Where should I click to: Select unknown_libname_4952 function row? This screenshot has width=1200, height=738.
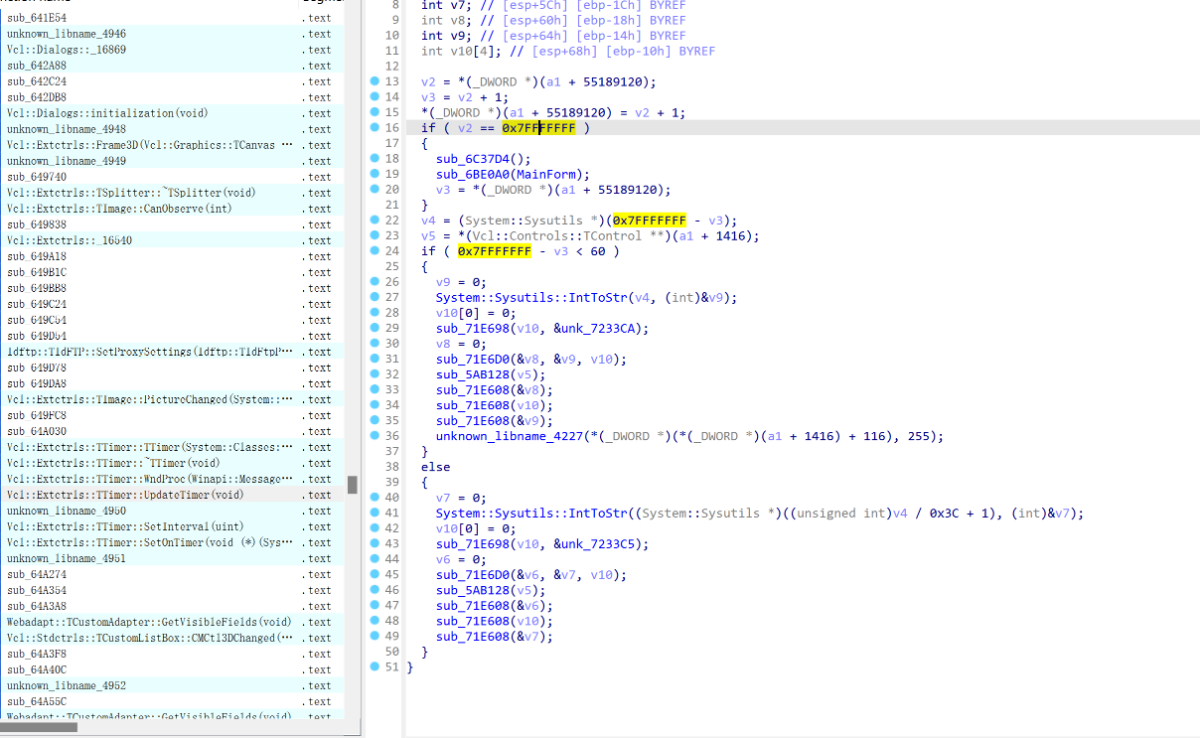pyautogui.click(x=172, y=686)
